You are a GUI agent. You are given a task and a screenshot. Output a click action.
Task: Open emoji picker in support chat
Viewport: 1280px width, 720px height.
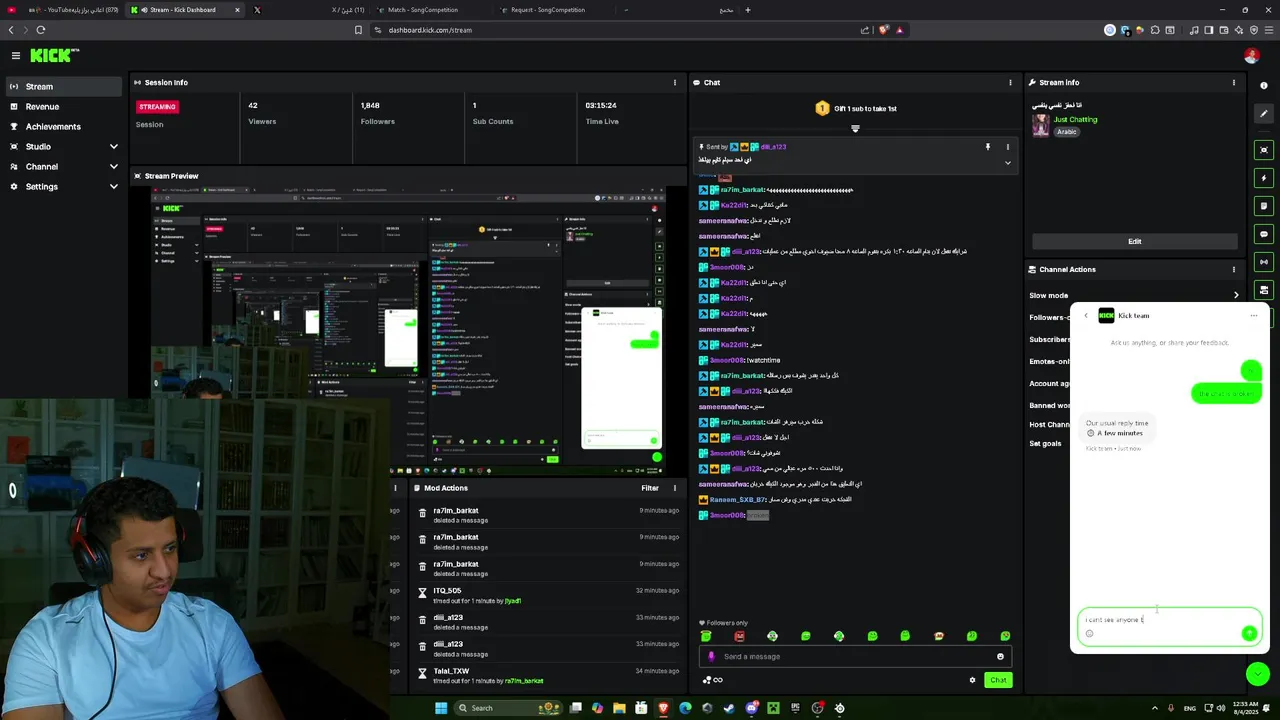click(x=1090, y=633)
